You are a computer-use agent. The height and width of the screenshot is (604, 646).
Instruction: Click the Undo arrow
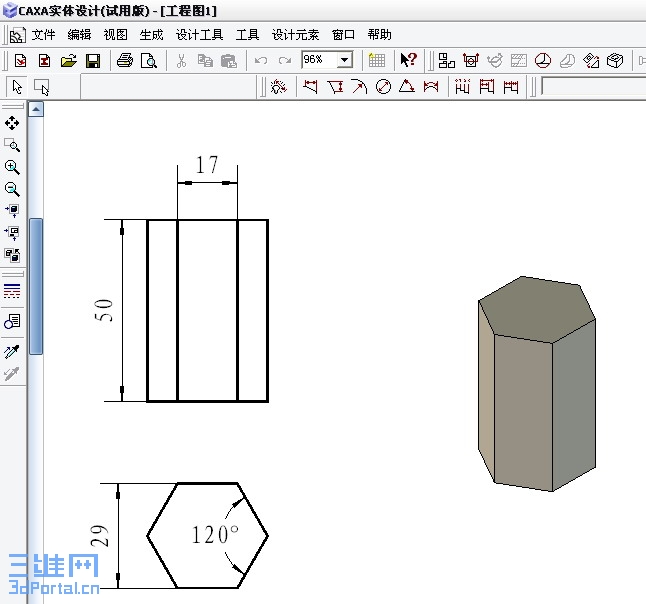pos(261,61)
